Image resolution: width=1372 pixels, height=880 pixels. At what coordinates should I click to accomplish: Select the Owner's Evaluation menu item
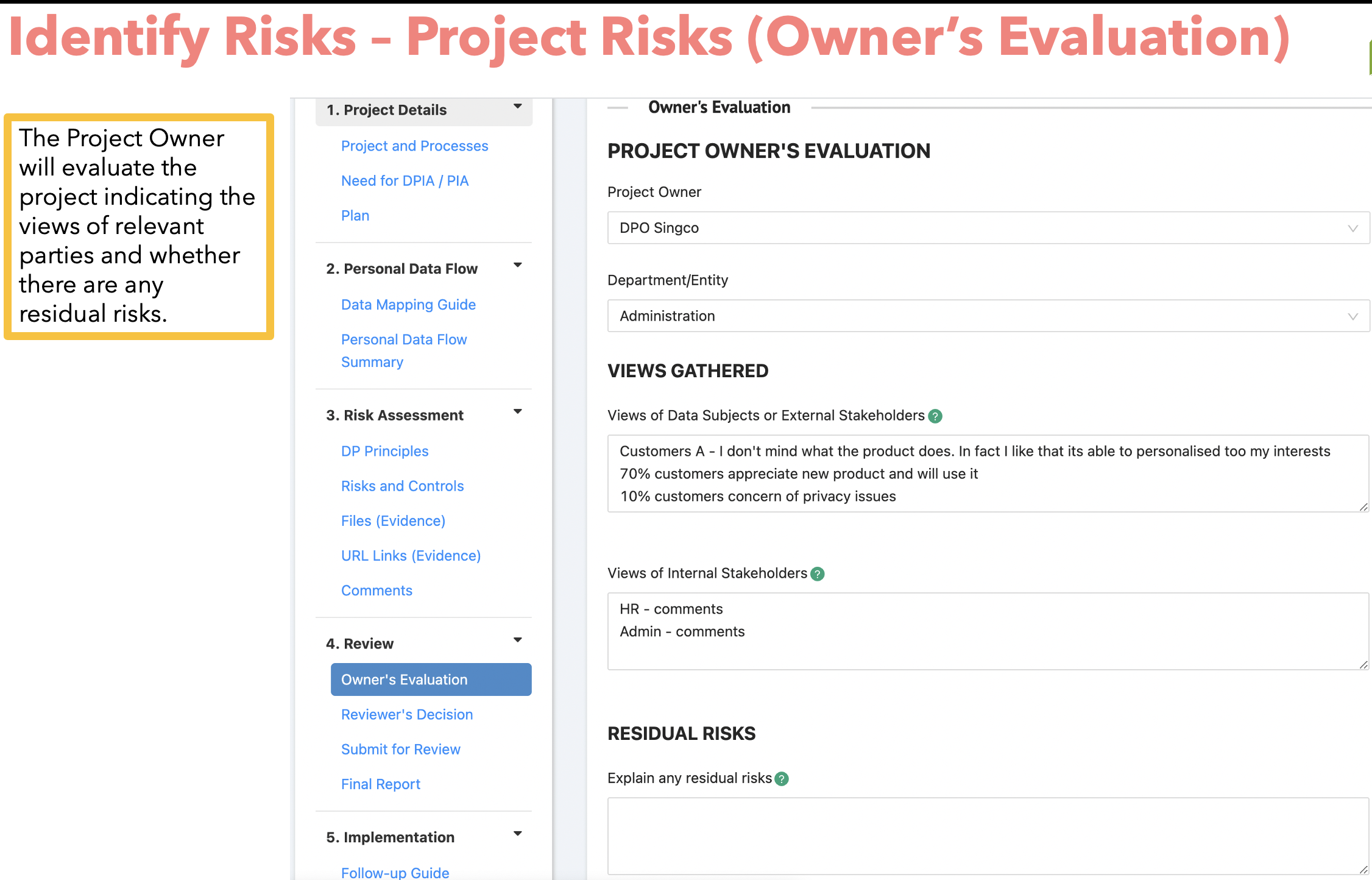431,680
